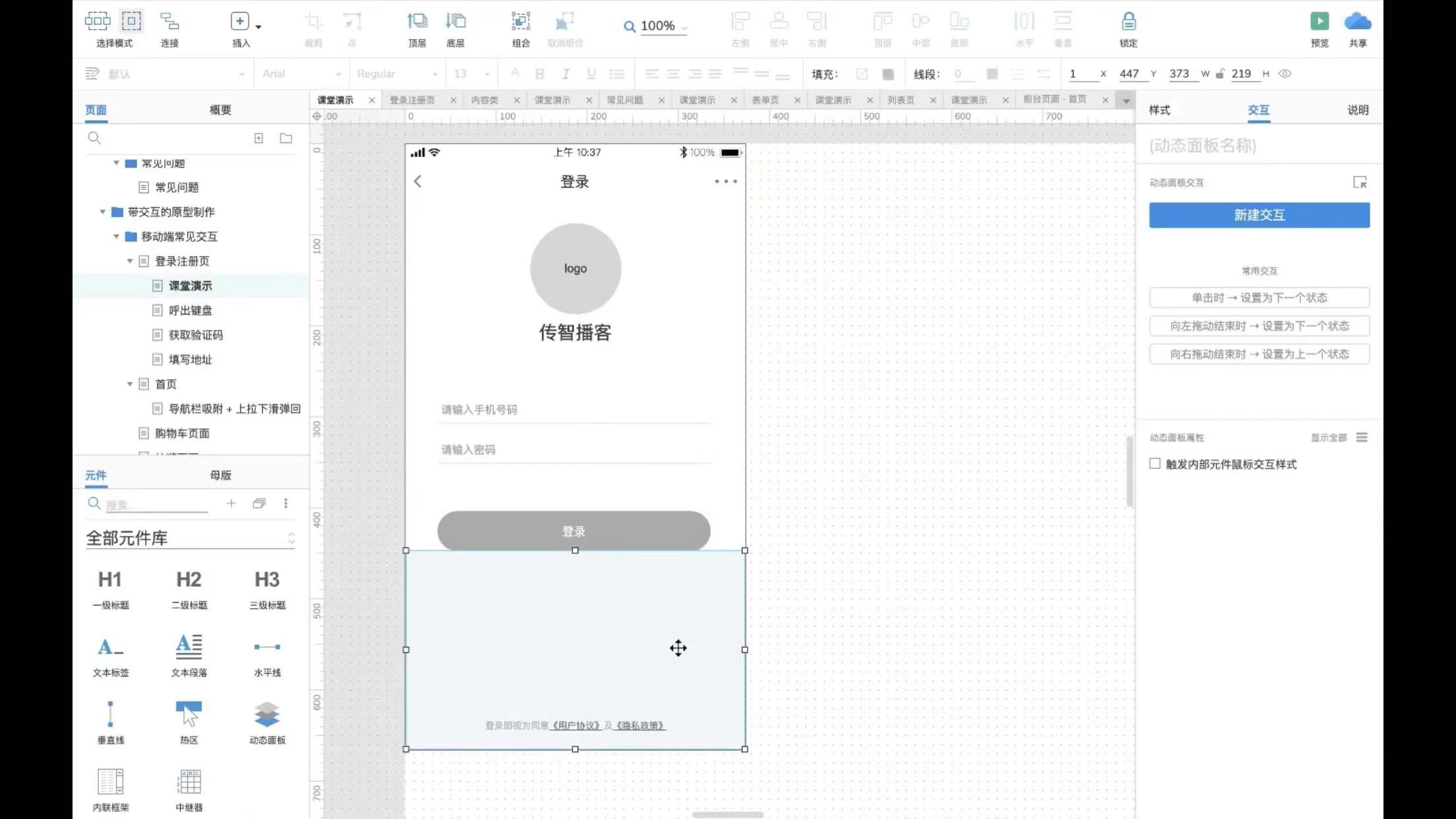This screenshot has height=819, width=1456.
Task: Bring to front with 顶层 icon
Action: click(417, 22)
